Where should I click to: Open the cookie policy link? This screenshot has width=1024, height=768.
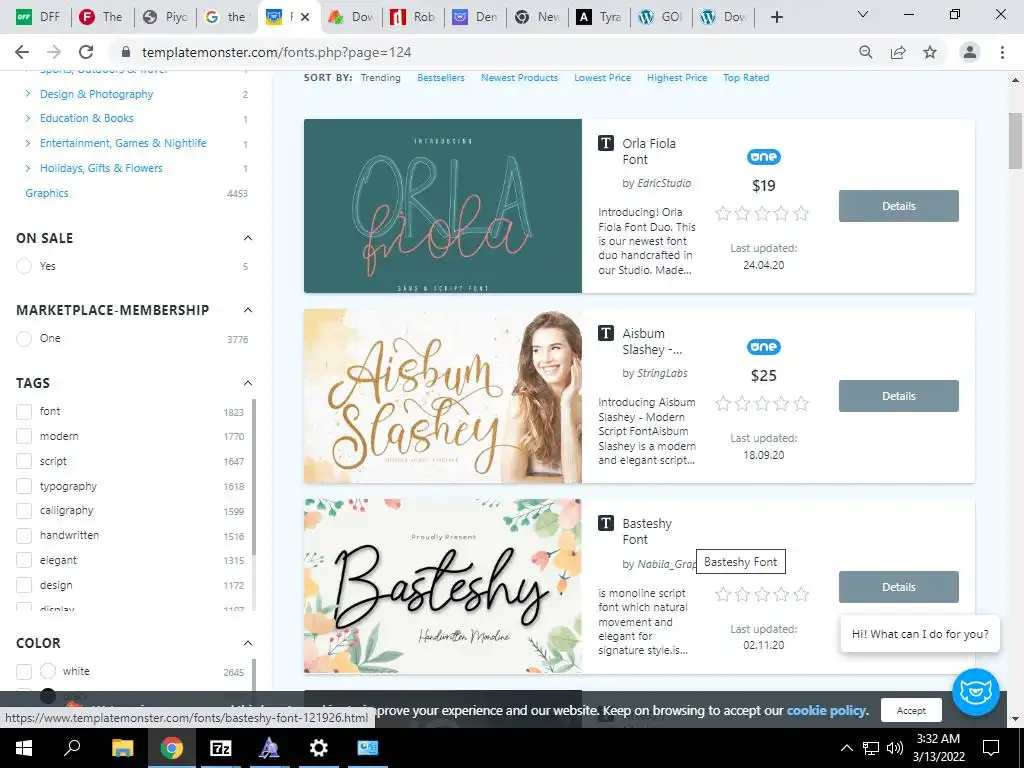pos(827,711)
